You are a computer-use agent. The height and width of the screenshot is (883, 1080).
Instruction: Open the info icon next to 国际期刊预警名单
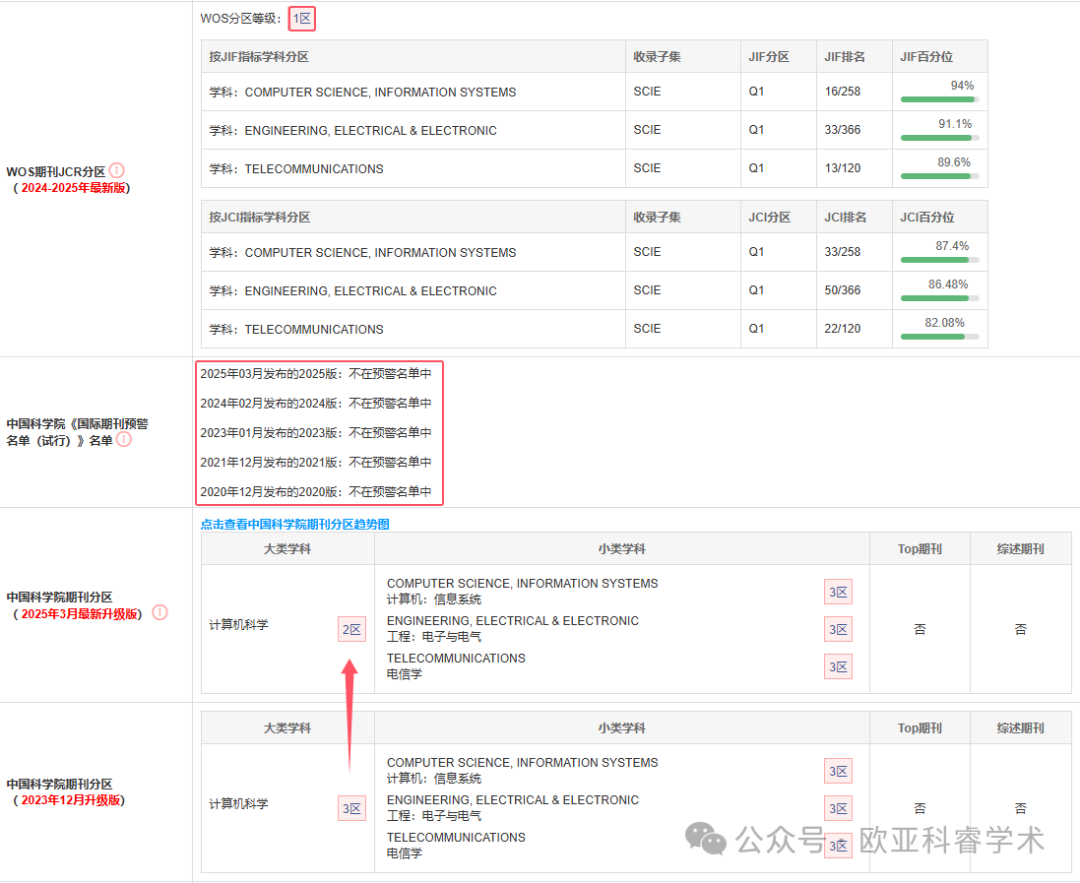click(x=123, y=439)
